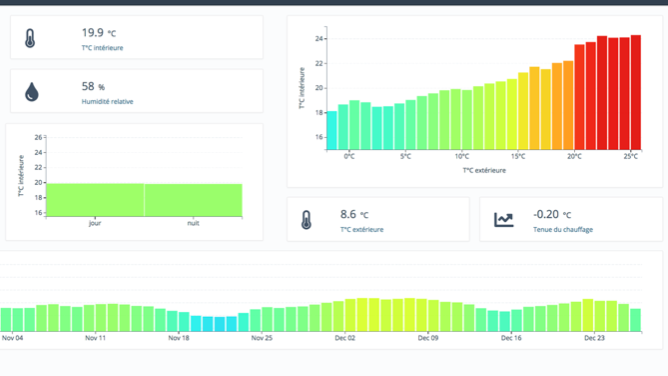The width and height of the screenshot is (668, 376).
Task: Click the 0°C axis tick label
Action: (x=349, y=156)
